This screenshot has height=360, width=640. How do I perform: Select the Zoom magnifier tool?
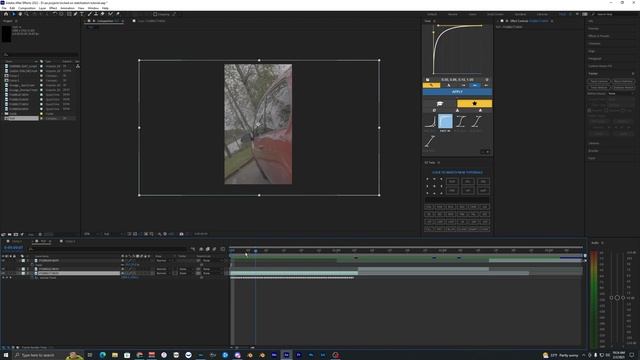(27, 14)
